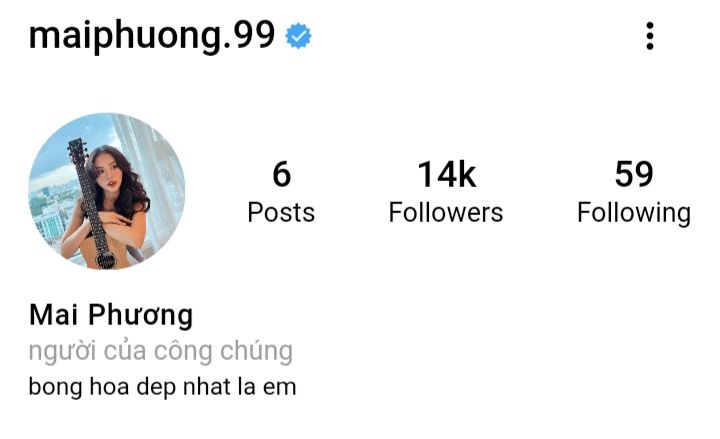
Task: Click the blue verified badge
Action: pos(298,36)
